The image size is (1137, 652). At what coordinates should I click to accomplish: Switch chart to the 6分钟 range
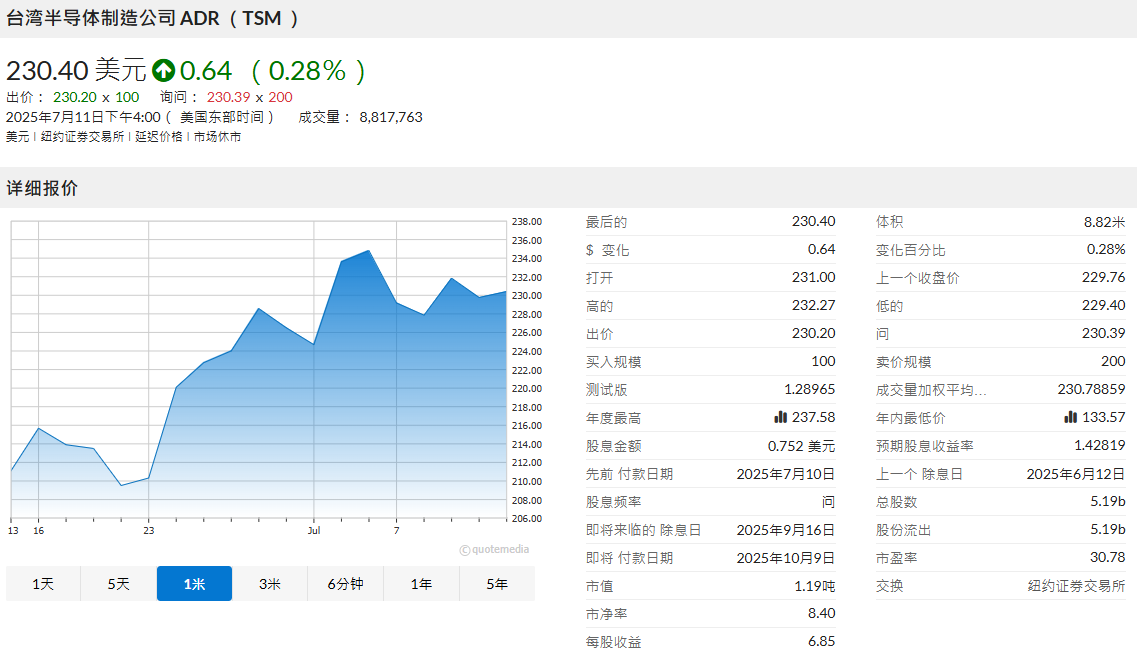tap(345, 584)
